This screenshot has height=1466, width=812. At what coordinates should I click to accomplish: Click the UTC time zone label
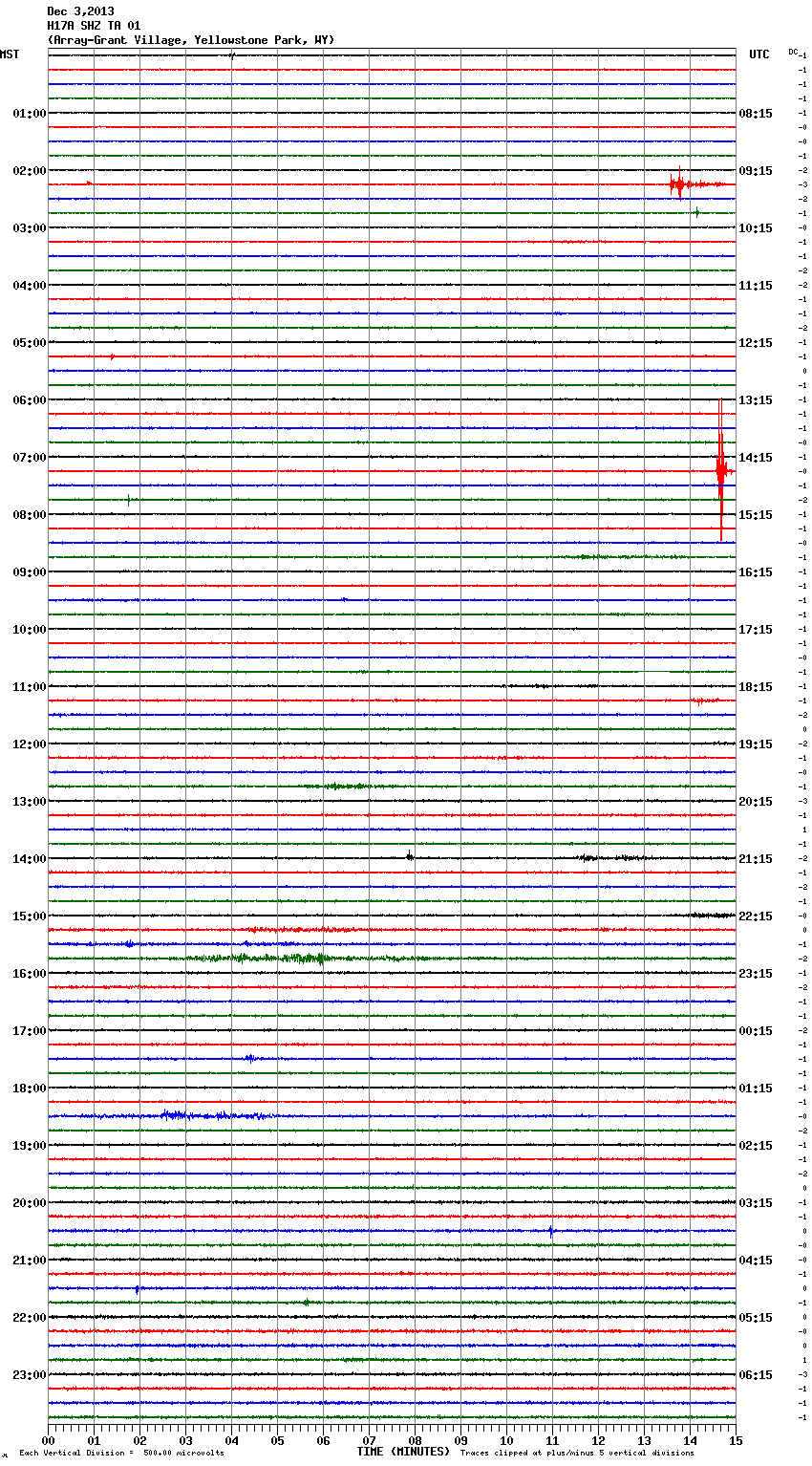pyautogui.click(x=759, y=54)
